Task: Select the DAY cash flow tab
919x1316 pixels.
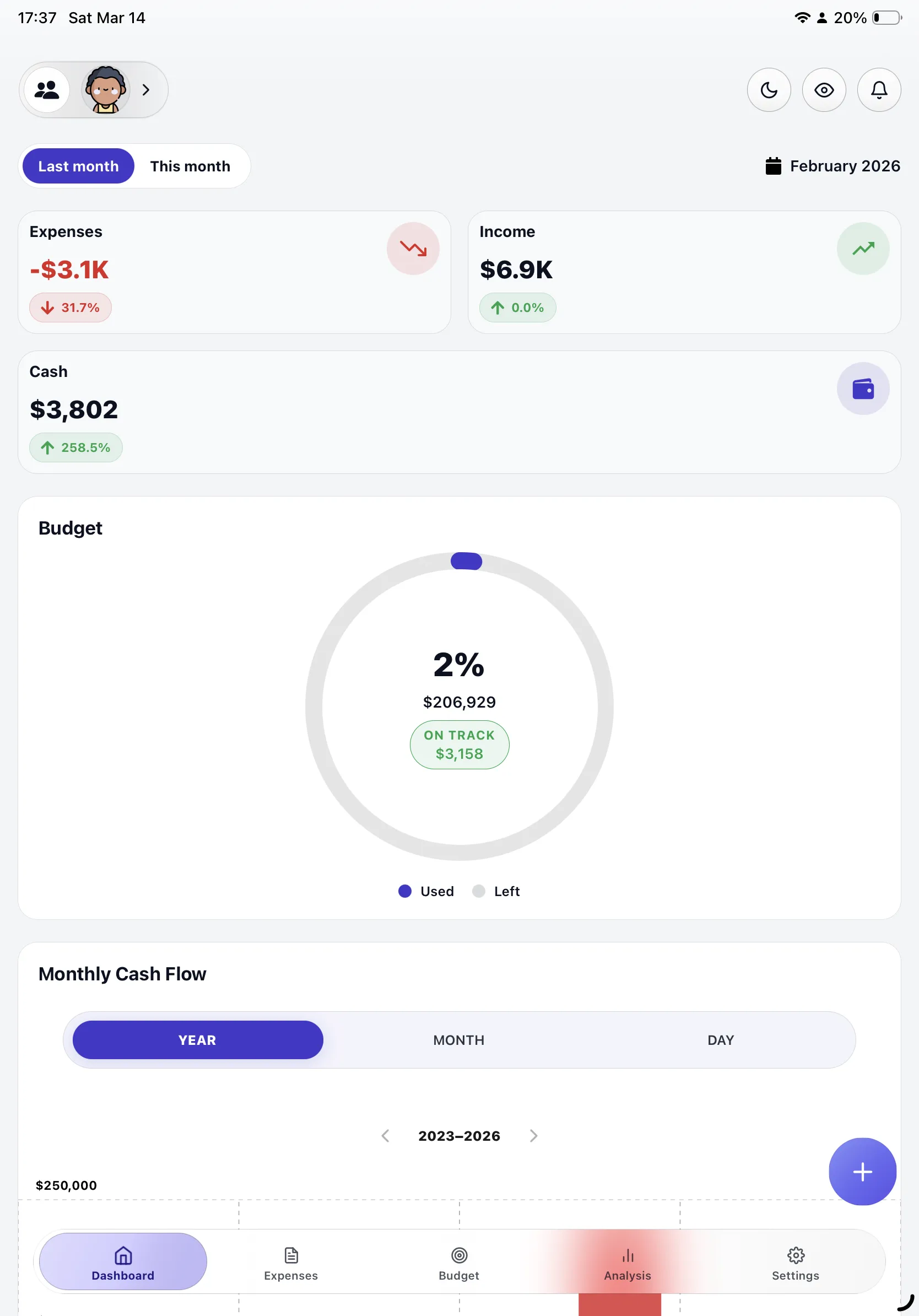Action: (721, 1040)
